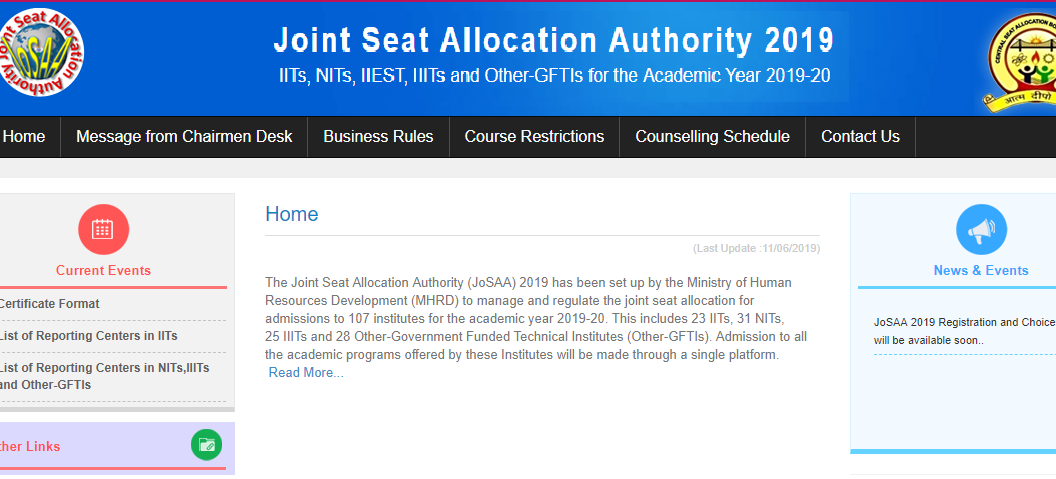
Task: Open the Certificate Format link
Action: [x=49, y=304]
